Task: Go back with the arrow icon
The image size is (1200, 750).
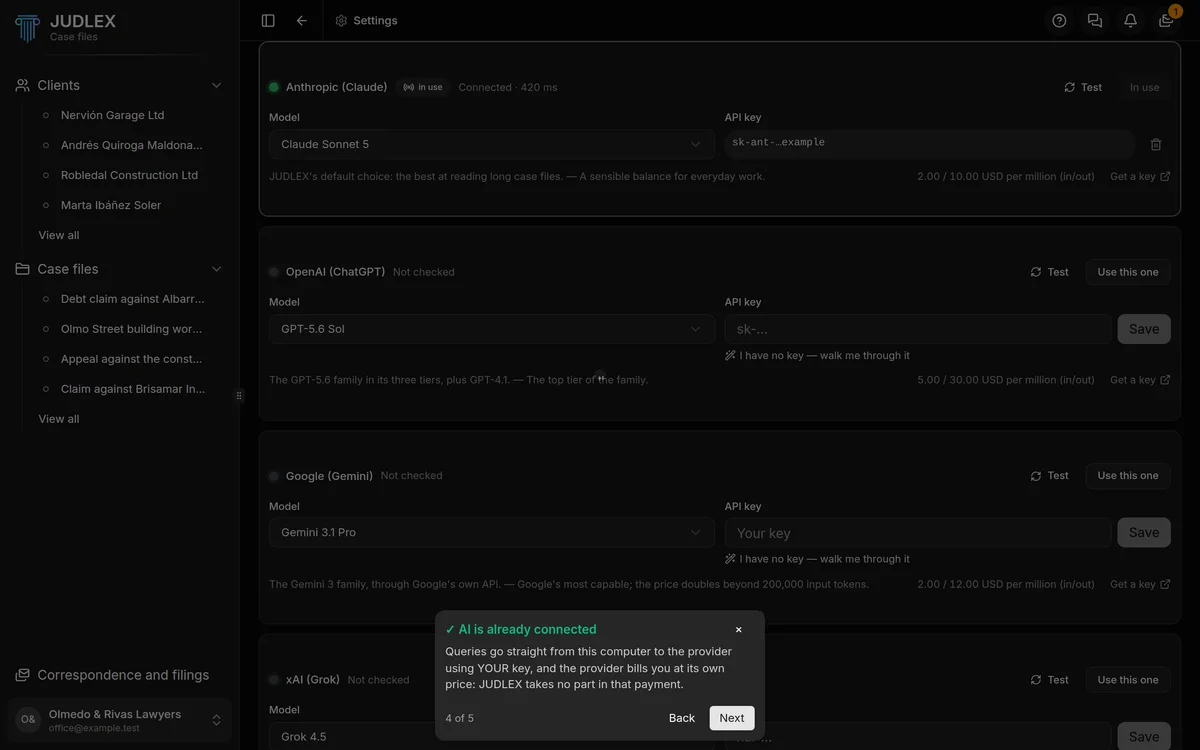Action: pyautogui.click(x=302, y=20)
